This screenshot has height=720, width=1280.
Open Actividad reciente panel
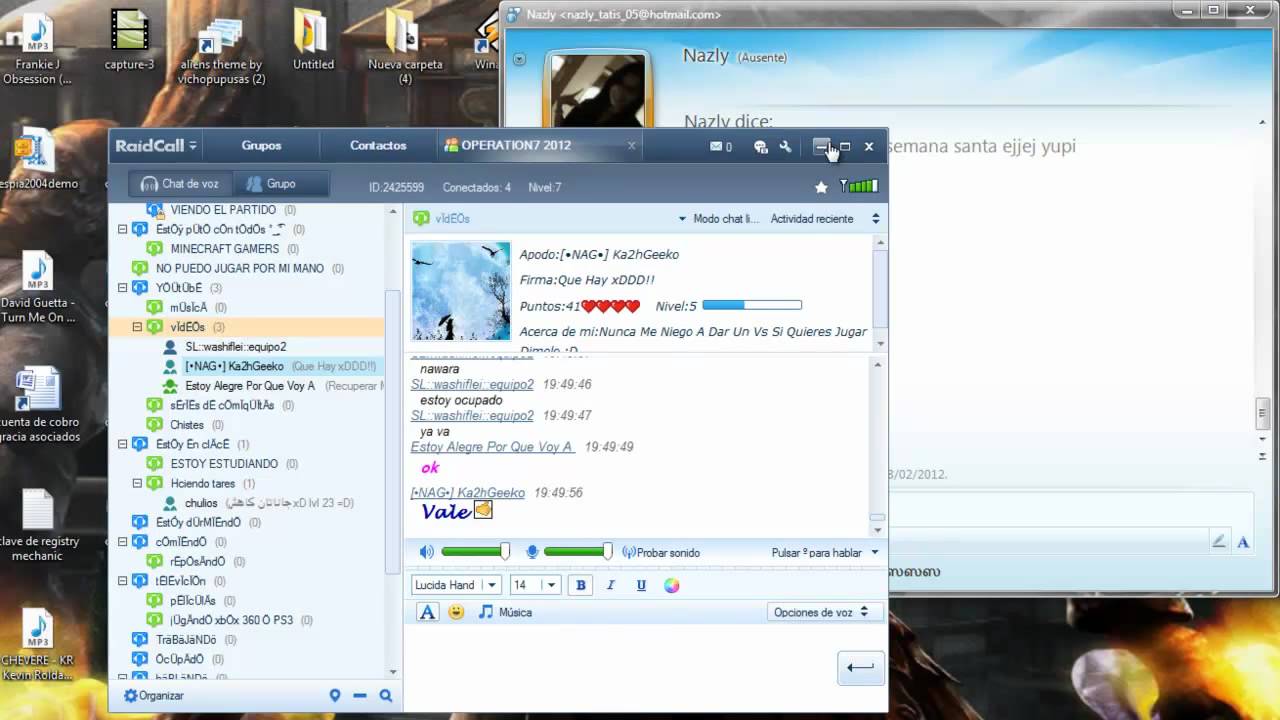point(812,218)
